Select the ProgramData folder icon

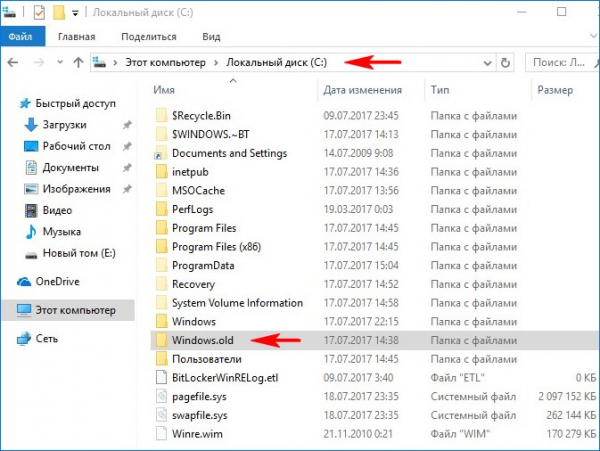coord(161,265)
